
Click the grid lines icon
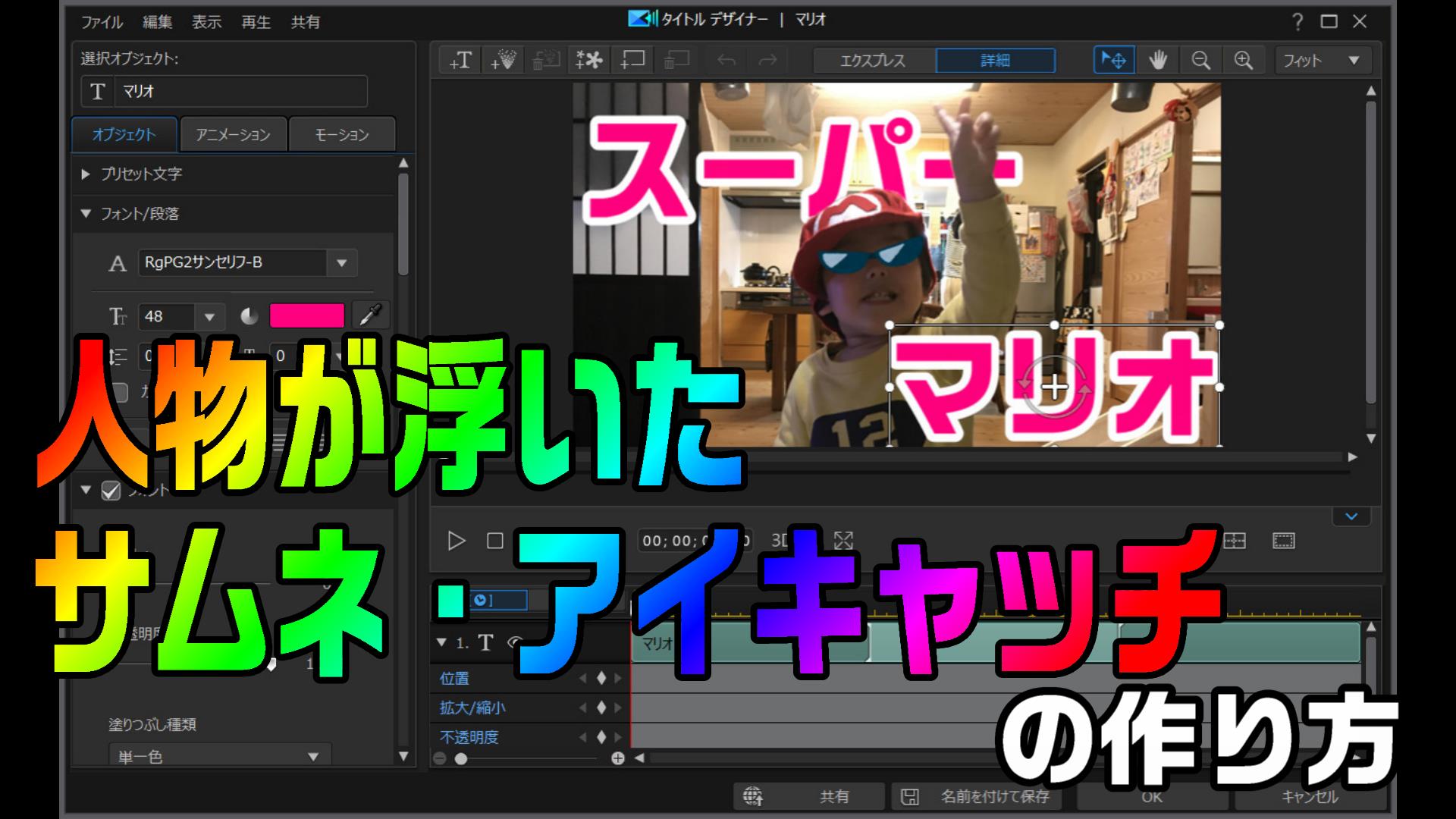click(x=1235, y=541)
